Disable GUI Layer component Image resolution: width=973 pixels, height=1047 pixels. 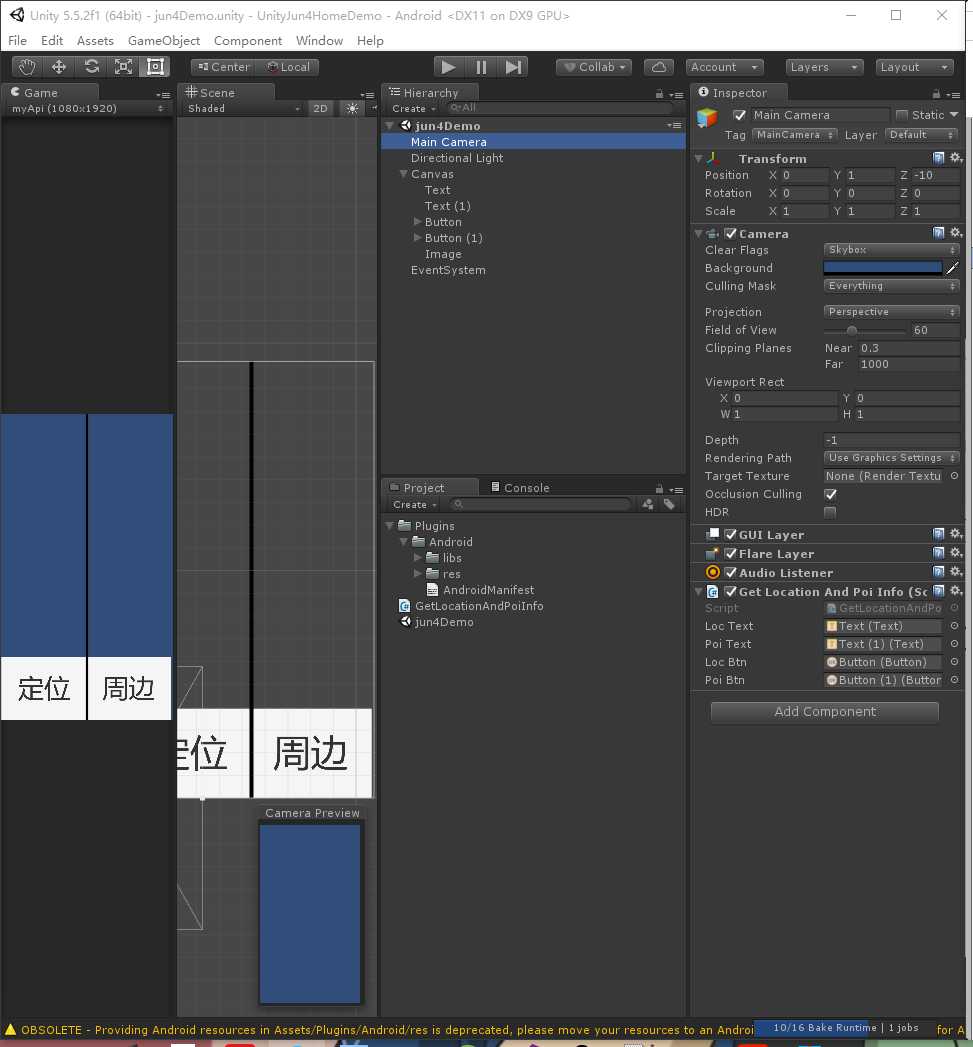click(x=731, y=535)
